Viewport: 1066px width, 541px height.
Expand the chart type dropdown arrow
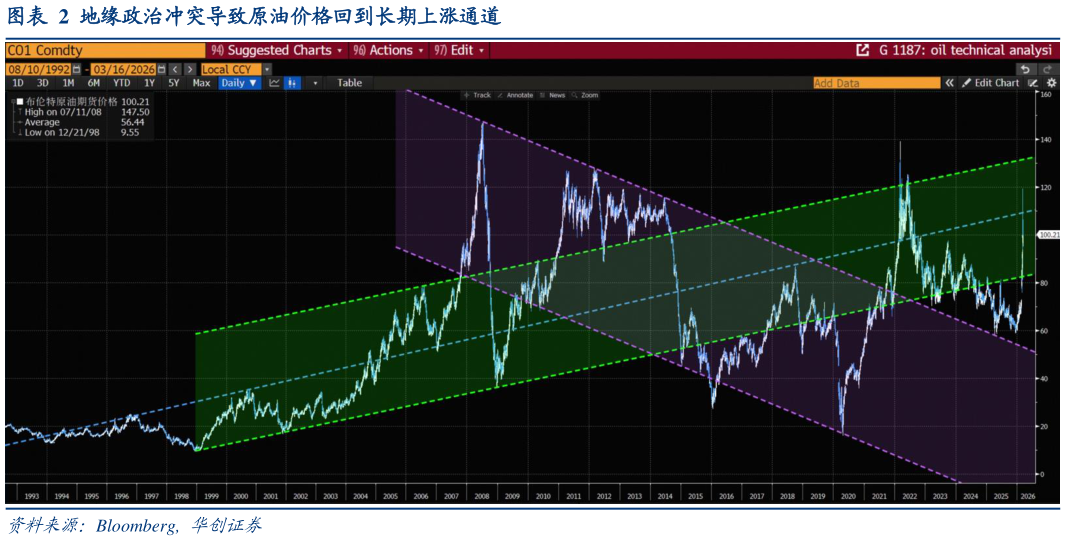pyautogui.click(x=315, y=83)
